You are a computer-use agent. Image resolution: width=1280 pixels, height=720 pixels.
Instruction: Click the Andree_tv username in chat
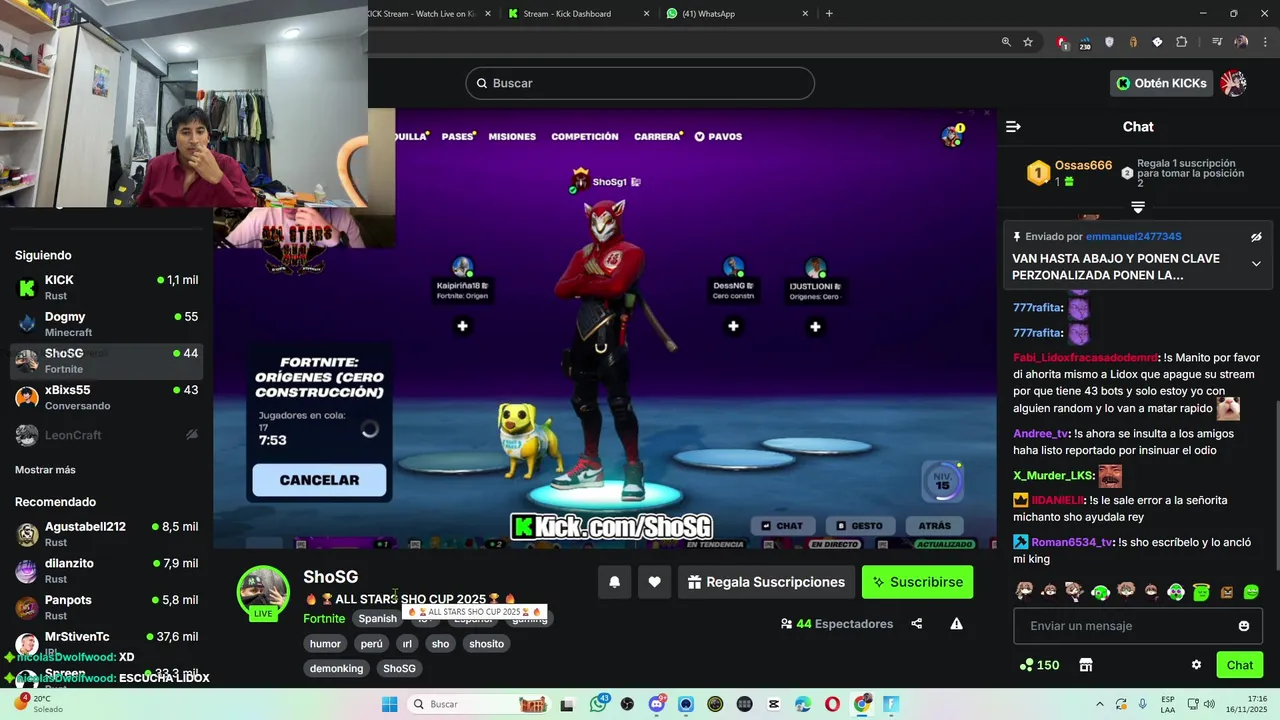click(1041, 434)
